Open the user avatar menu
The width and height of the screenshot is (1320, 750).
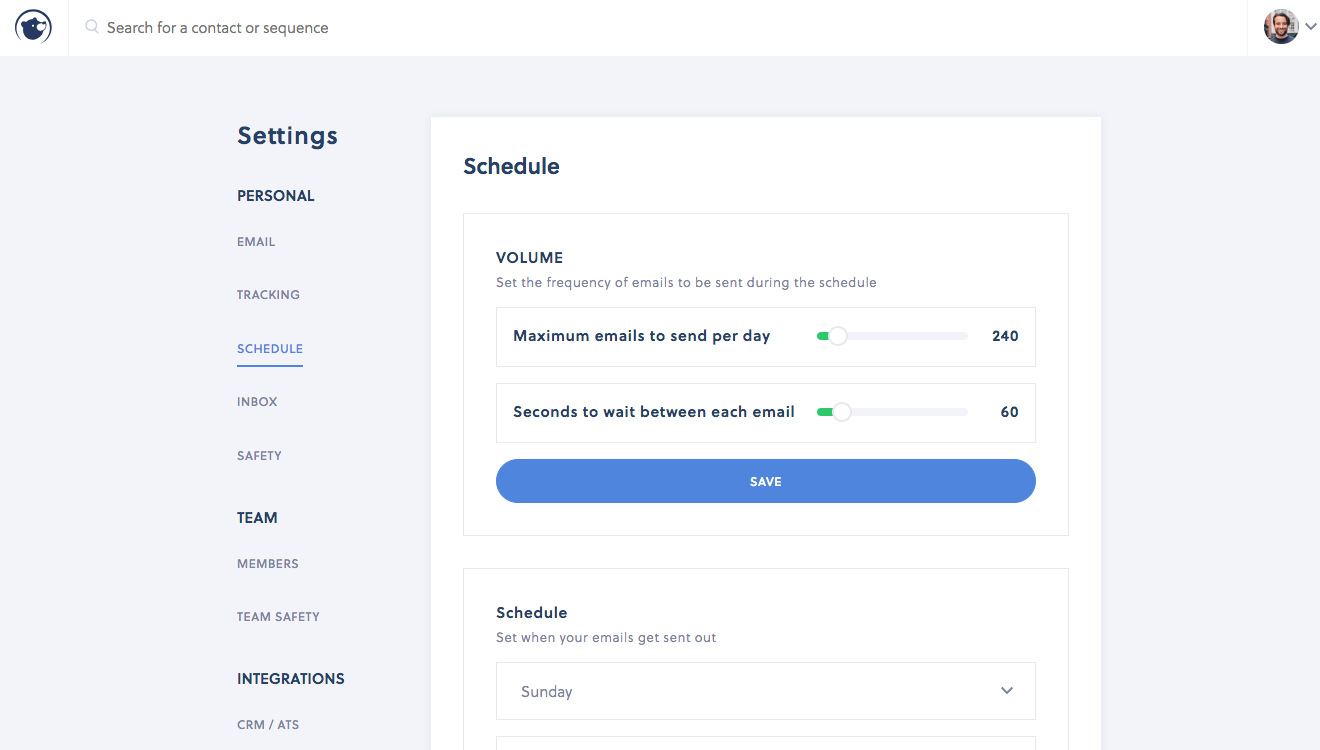pos(1281,27)
